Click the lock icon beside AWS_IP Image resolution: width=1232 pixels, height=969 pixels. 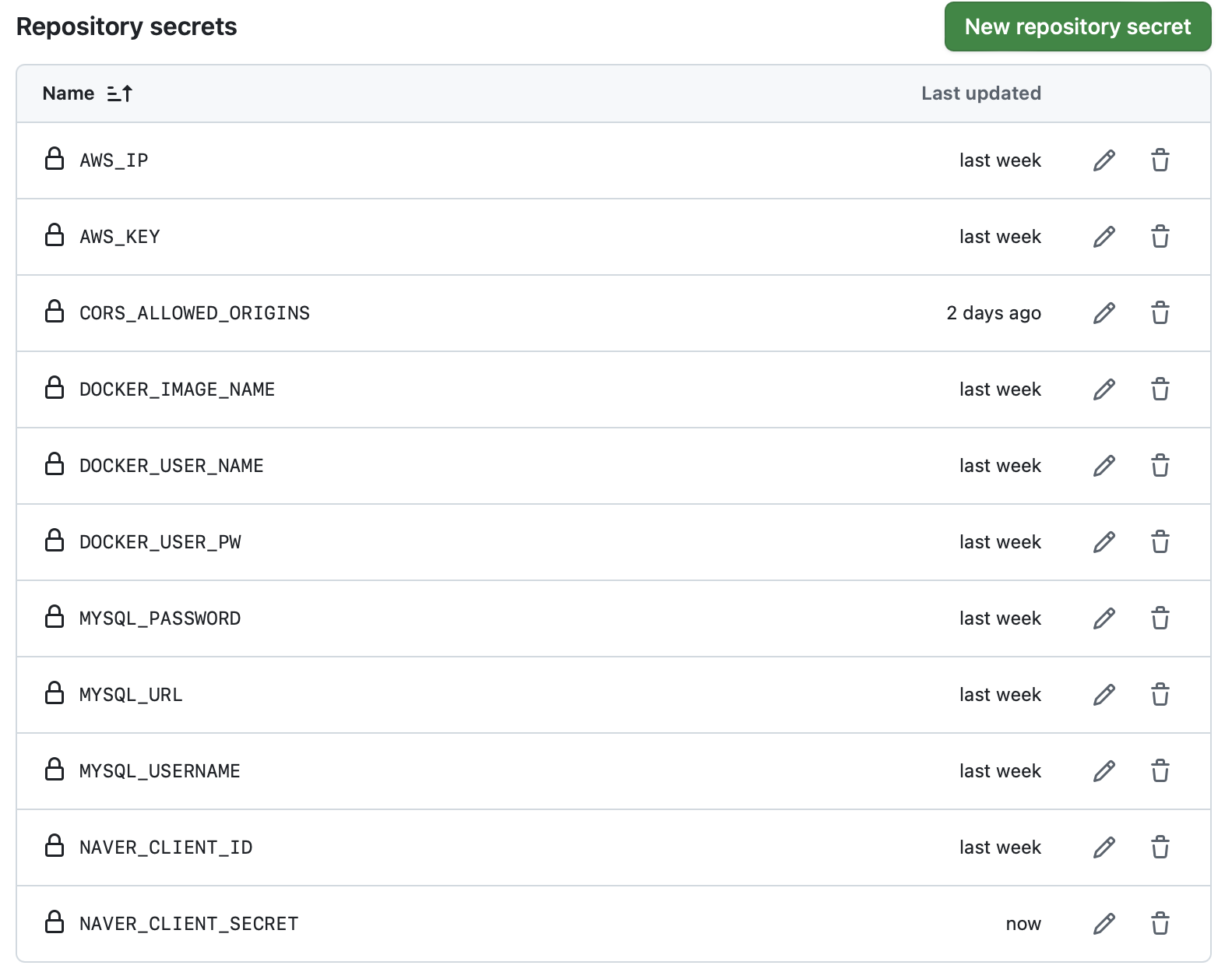tap(55, 158)
